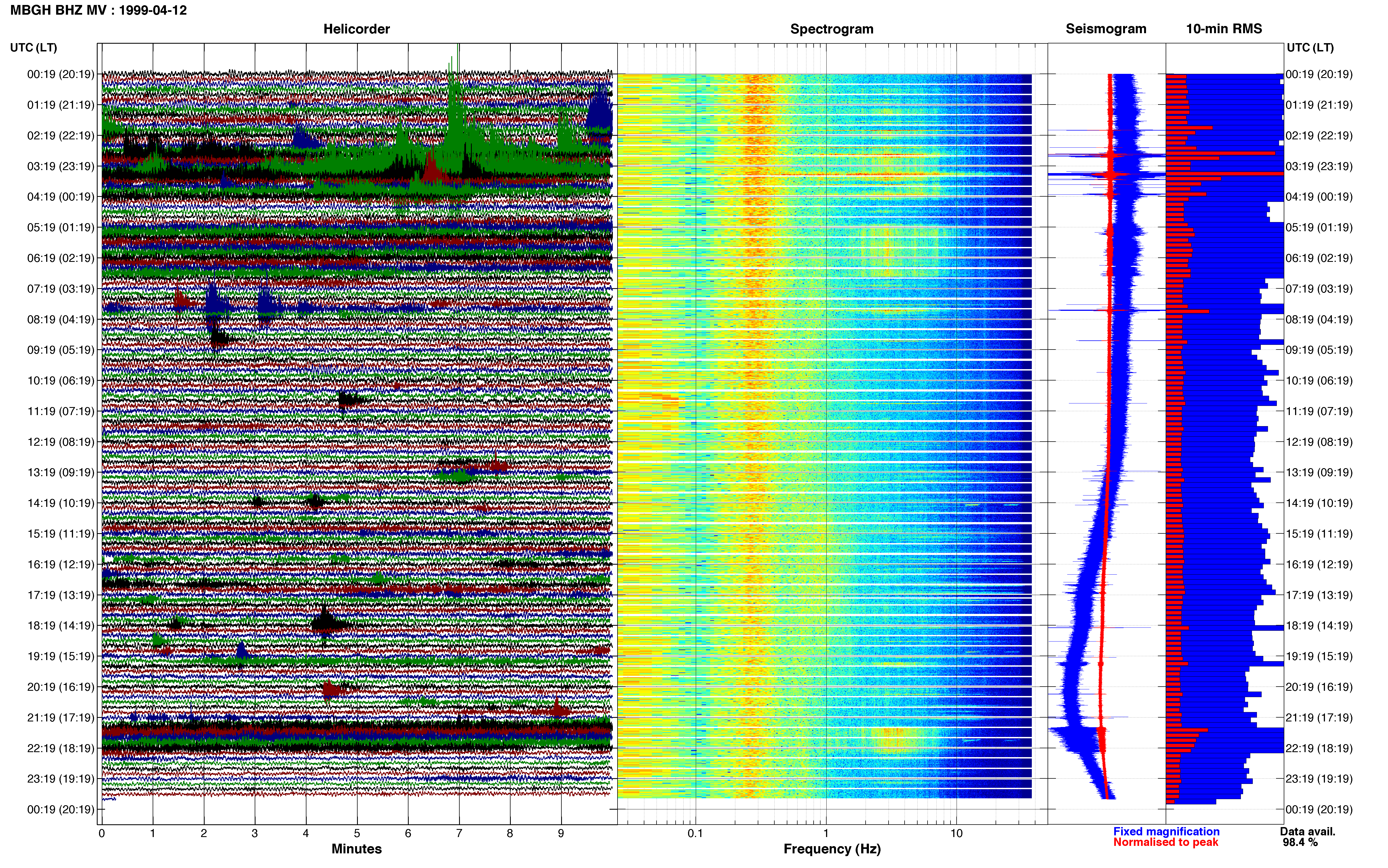Click left time label '03:19 (23:19)'
1388x868 pixels.
click(61, 166)
